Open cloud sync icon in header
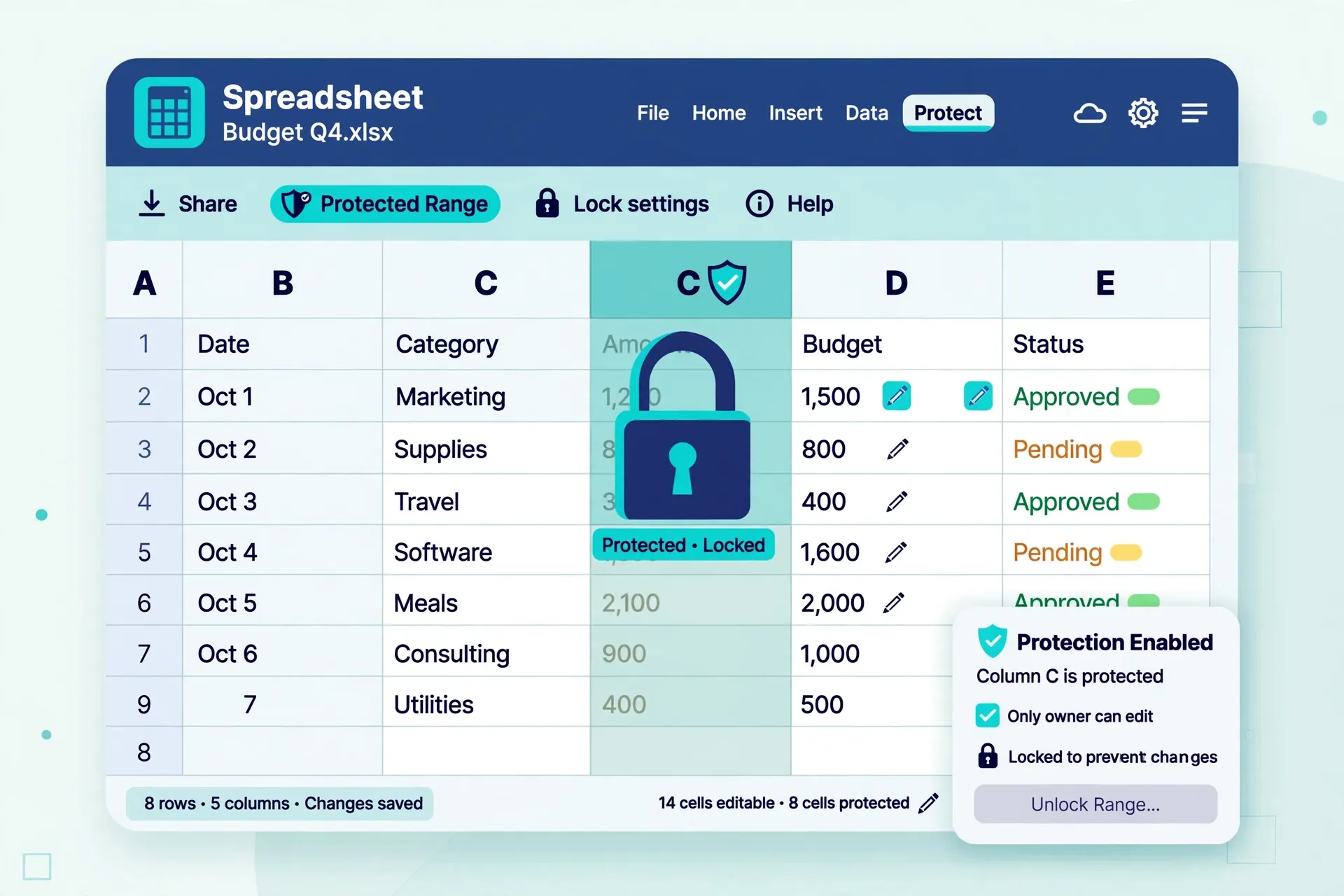1344x896 pixels. [x=1090, y=113]
